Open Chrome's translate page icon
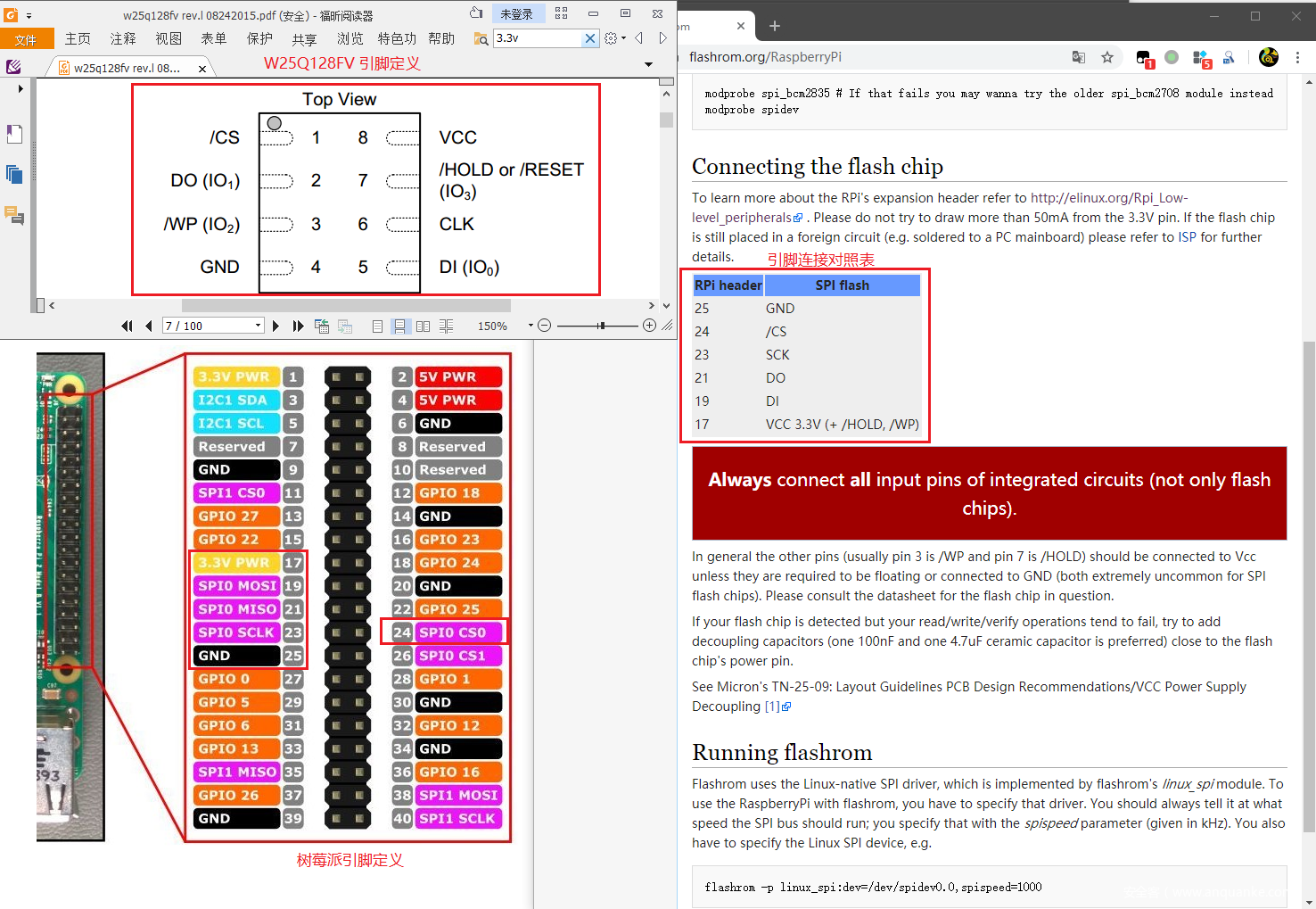Image resolution: width=1316 pixels, height=909 pixels. 1079,57
